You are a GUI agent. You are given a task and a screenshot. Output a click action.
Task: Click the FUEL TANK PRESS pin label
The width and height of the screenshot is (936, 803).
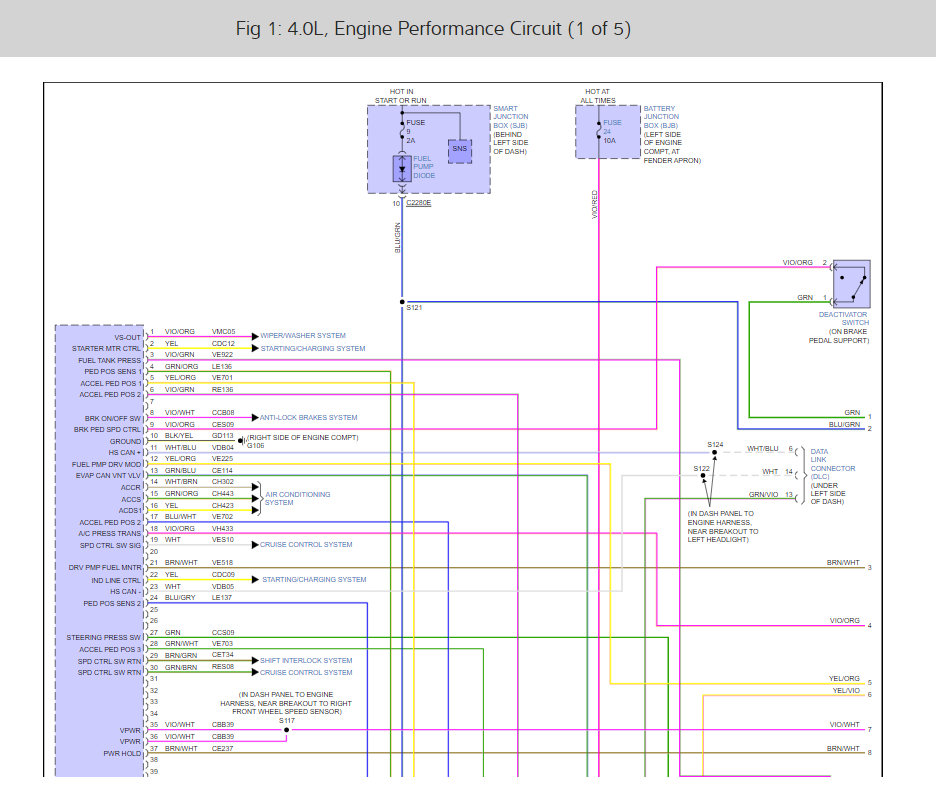[109, 361]
